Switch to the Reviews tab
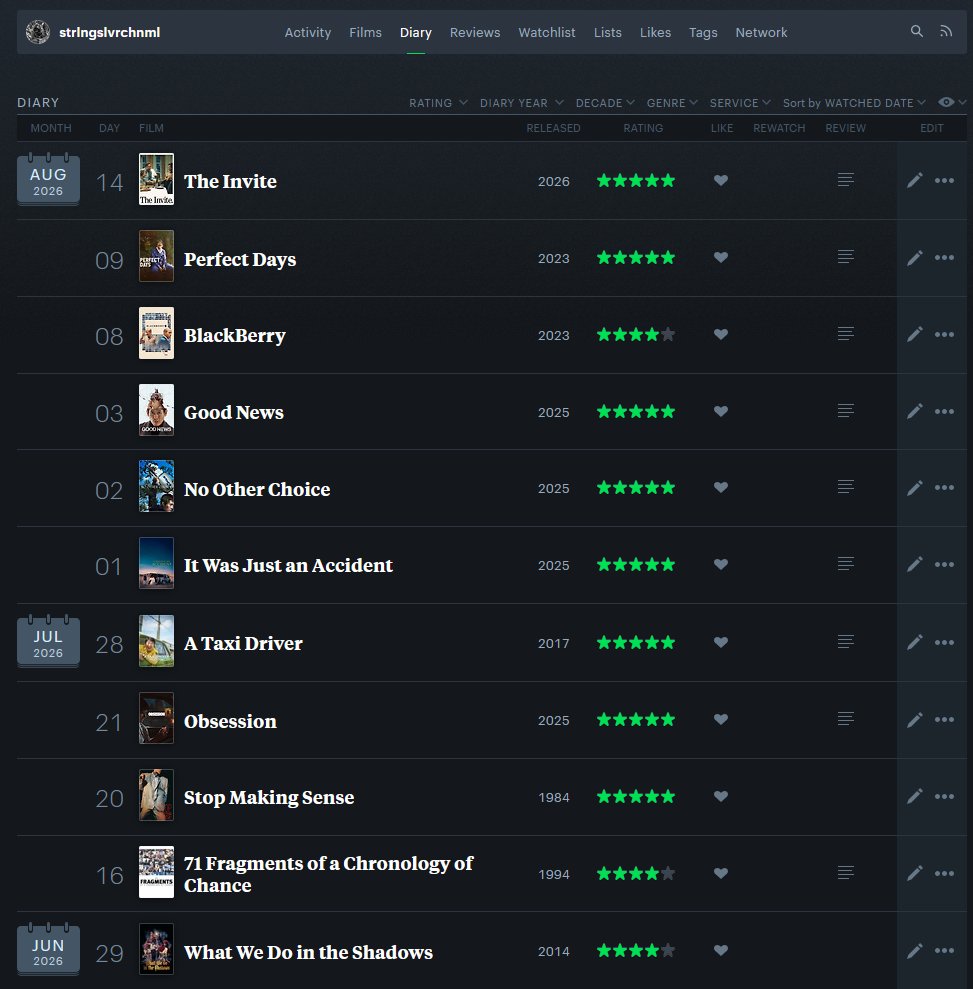 [475, 32]
